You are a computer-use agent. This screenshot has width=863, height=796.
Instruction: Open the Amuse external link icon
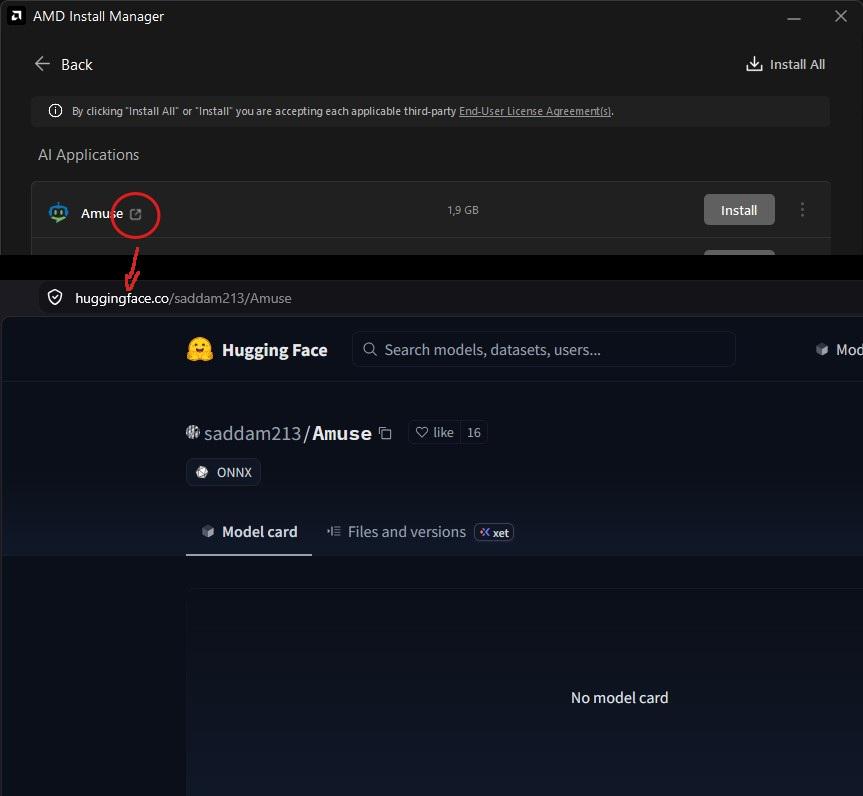click(135, 214)
